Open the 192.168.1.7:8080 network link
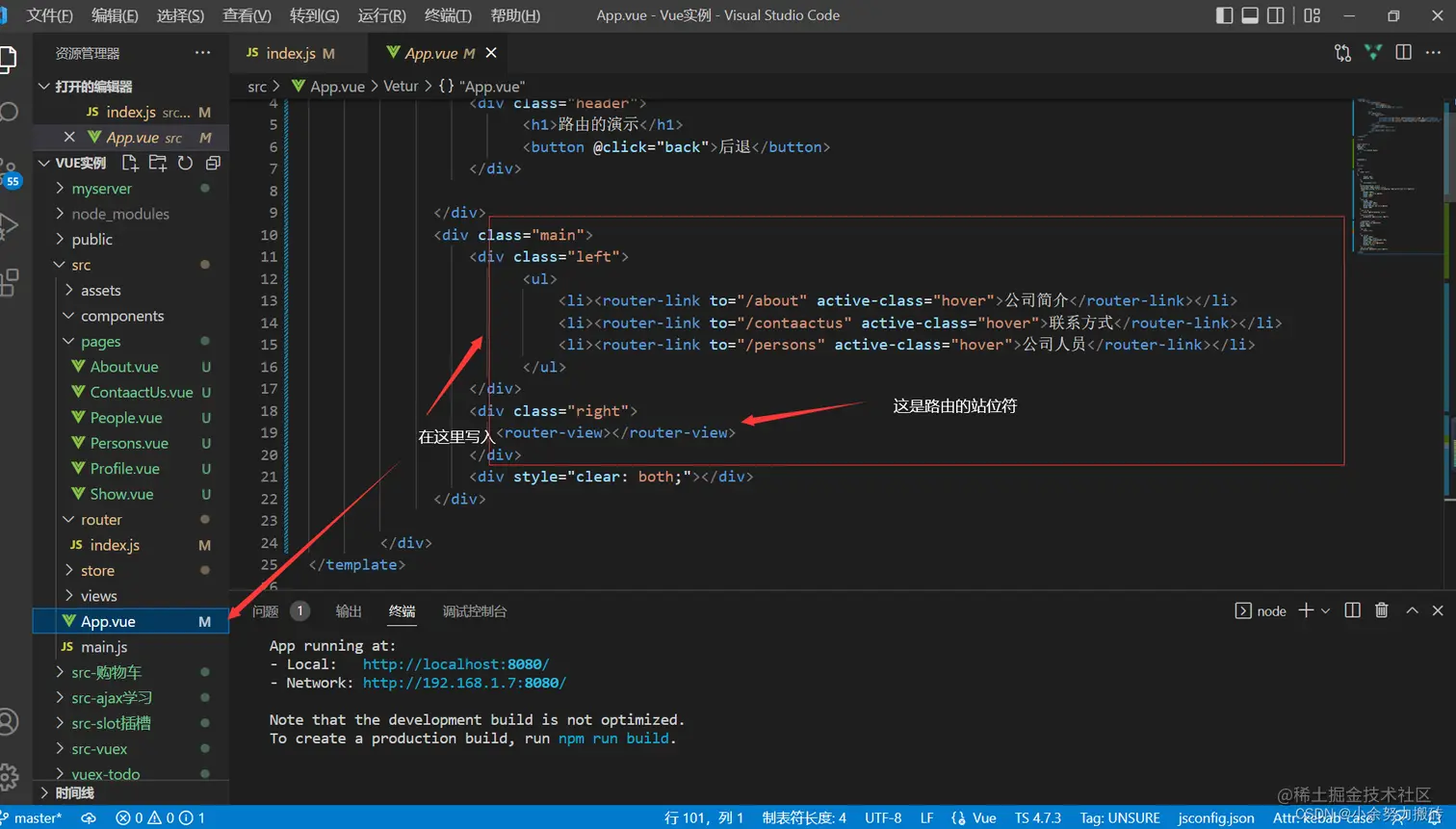Screen dimensions: 1456x829 point(464,683)
